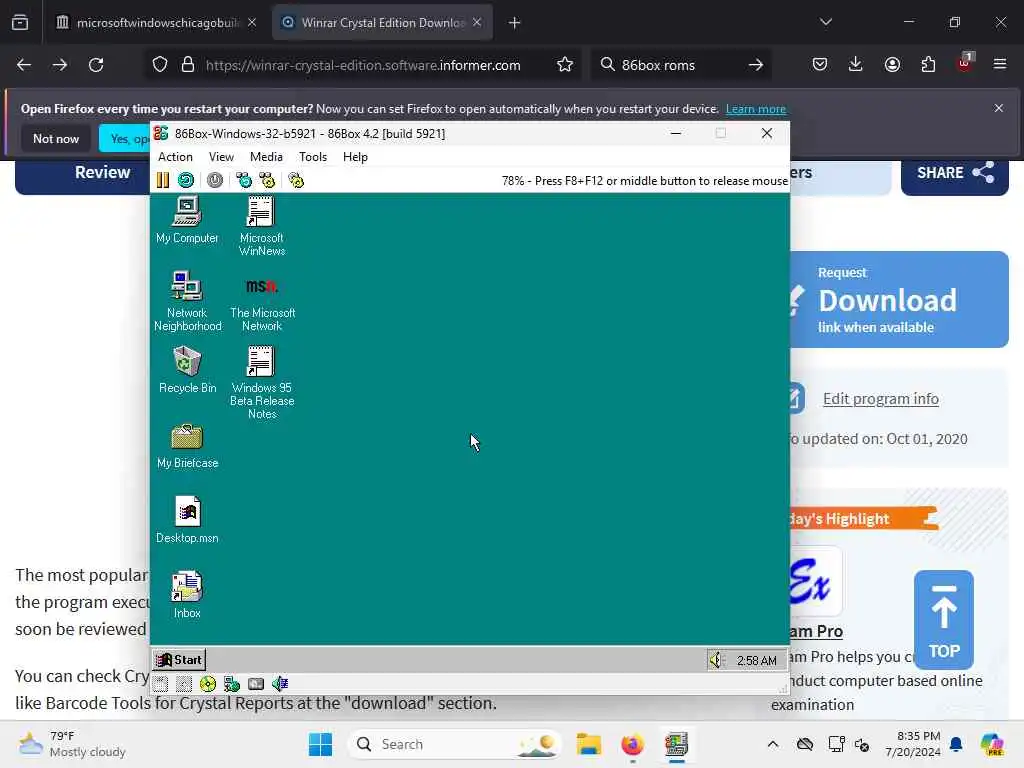This screenshot has height=768, width=1024.
Task: Dismiss the Firefox notification bar
Action: click(x=999, y=108)
